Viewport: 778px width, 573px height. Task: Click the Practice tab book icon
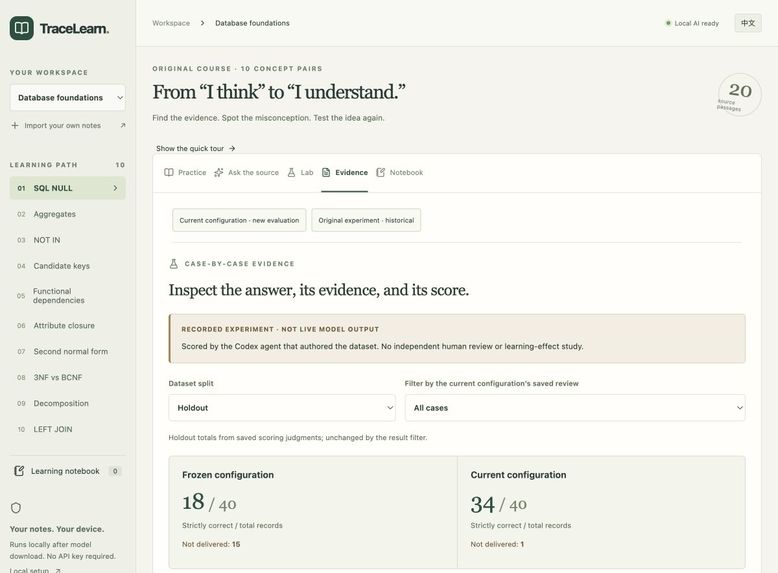click(169, 173)
